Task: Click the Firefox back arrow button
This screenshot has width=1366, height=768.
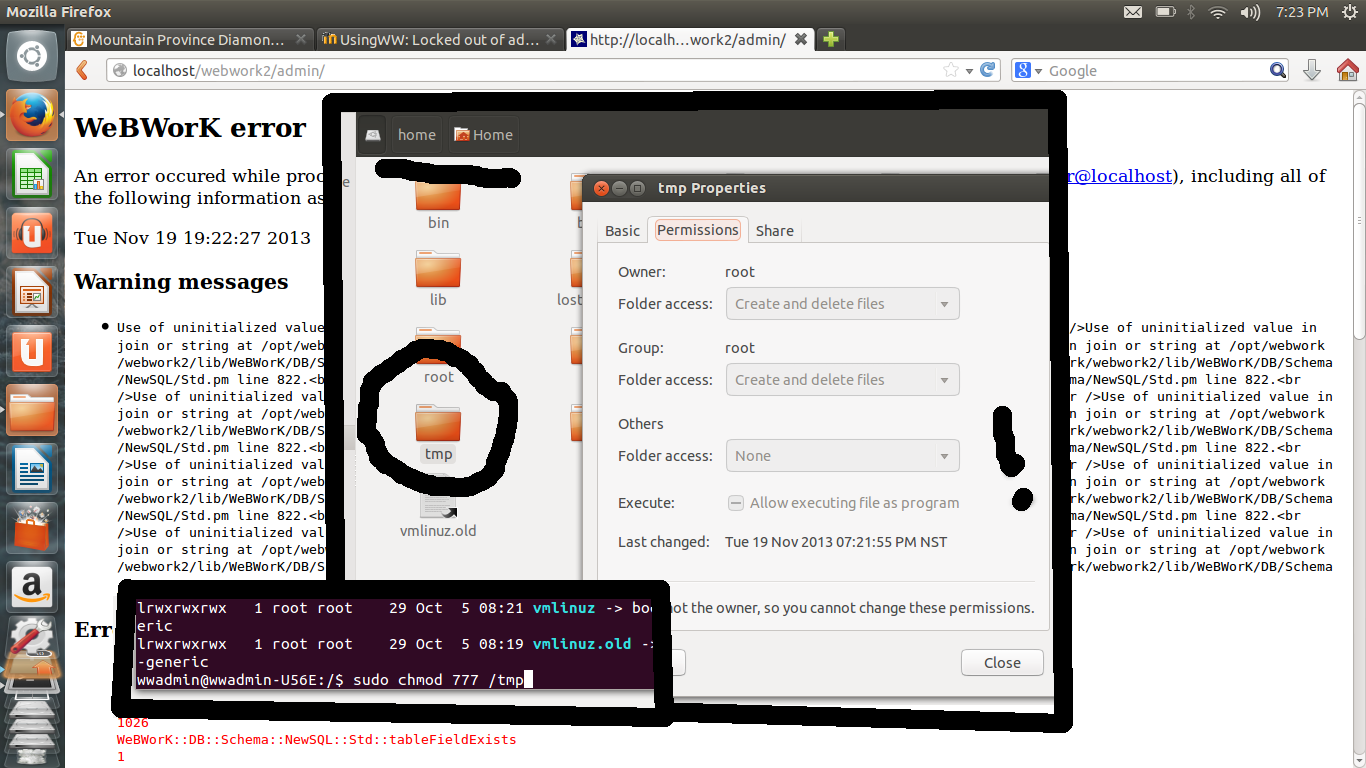Action: pyautogui.click(x=83, y=70)
